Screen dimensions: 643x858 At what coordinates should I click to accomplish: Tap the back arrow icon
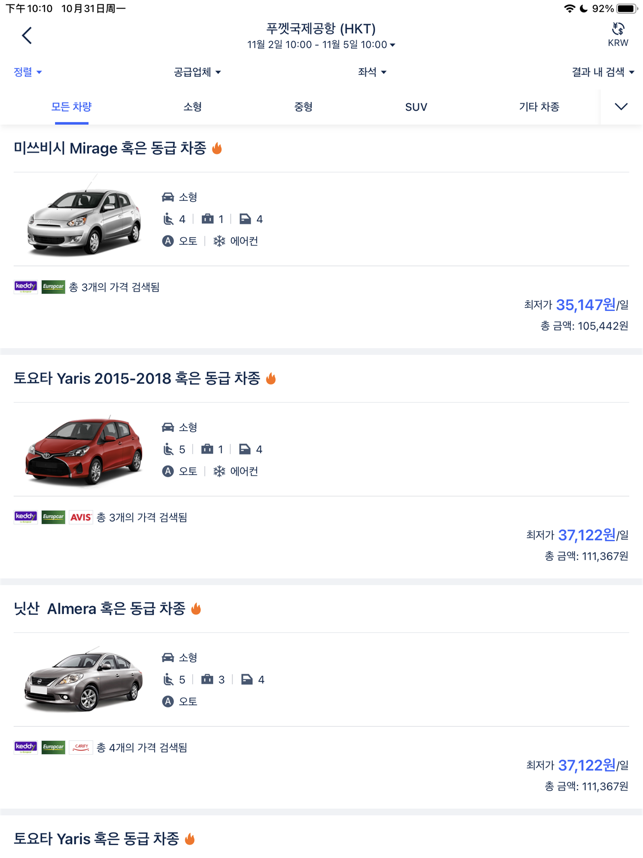click(x=27, y=36)
